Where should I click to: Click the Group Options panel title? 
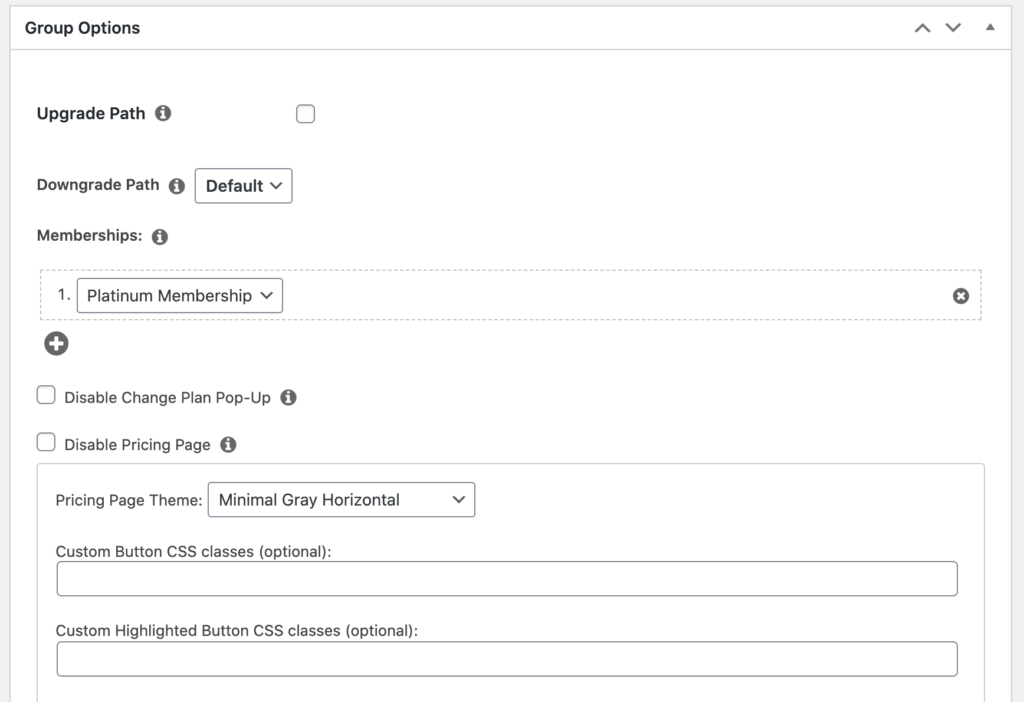(82, 28)
